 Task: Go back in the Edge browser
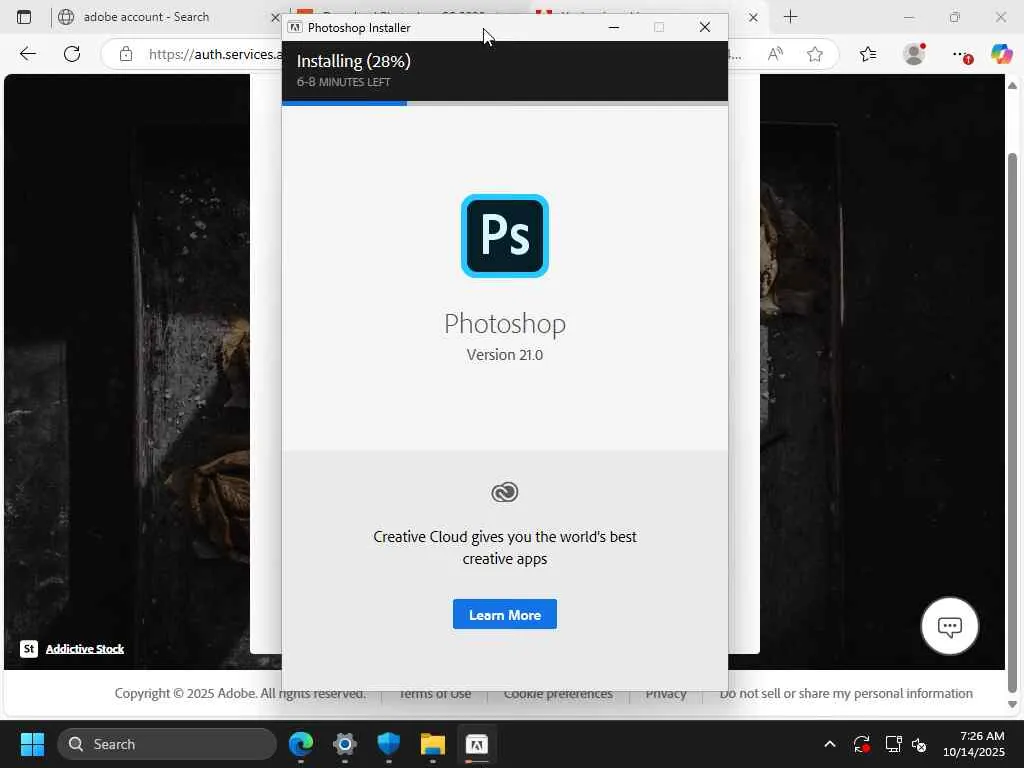pyautogui.click(x=27, y=54)
